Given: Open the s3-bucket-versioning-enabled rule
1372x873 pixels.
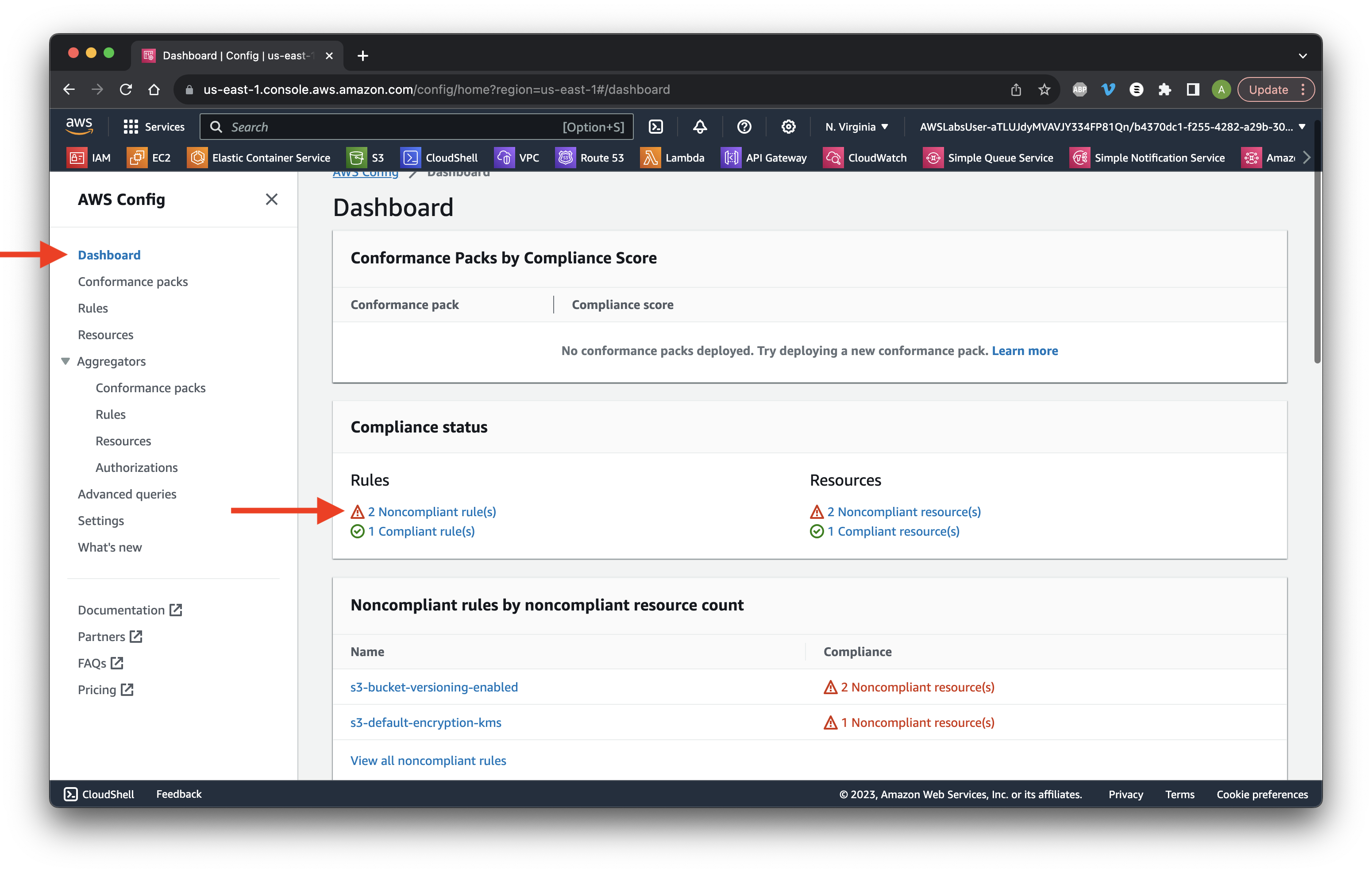Looking at the screenshot, I should click(434, 687).
